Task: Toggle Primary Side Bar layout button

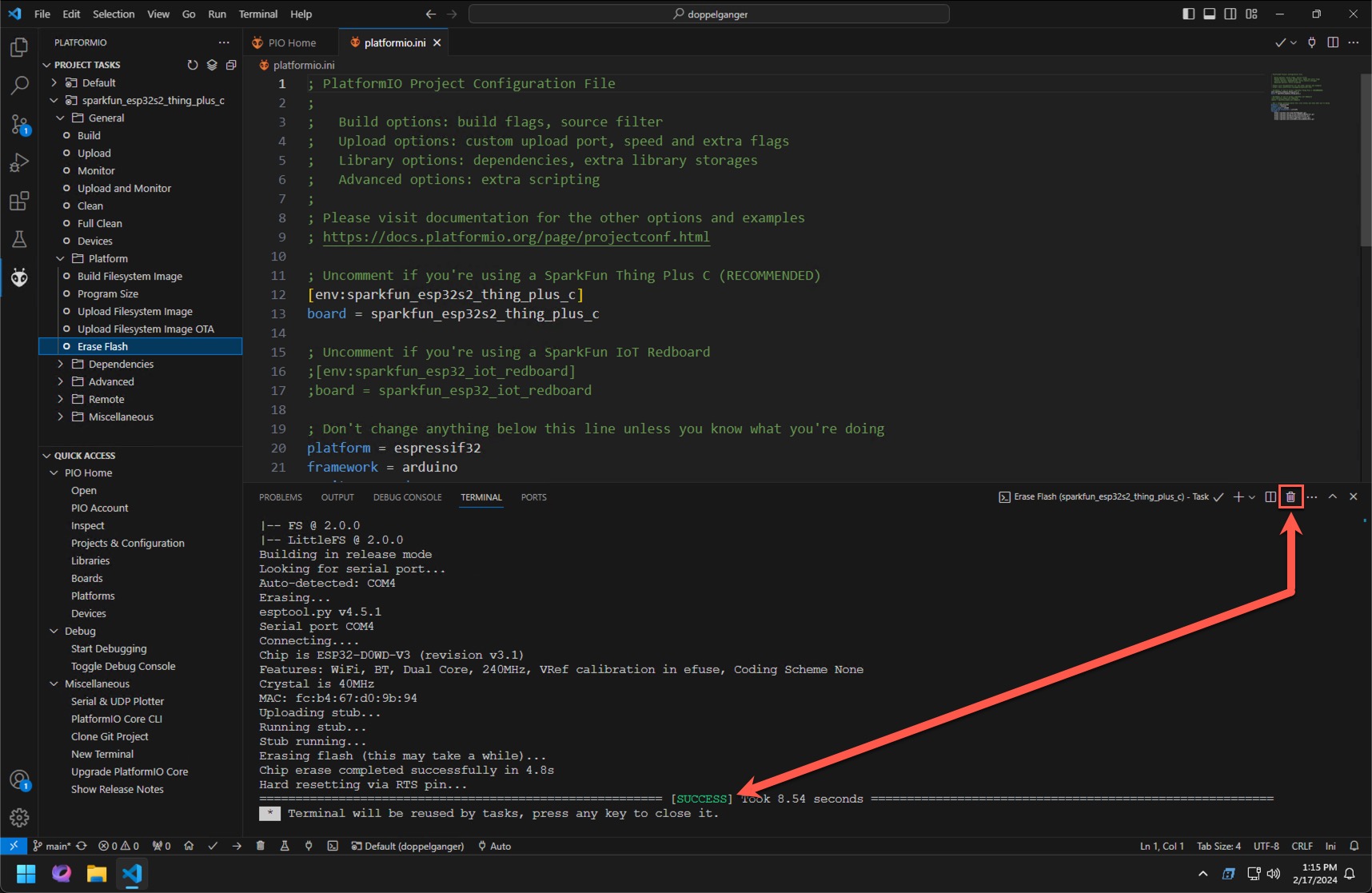Action: tap(1188, 14)
